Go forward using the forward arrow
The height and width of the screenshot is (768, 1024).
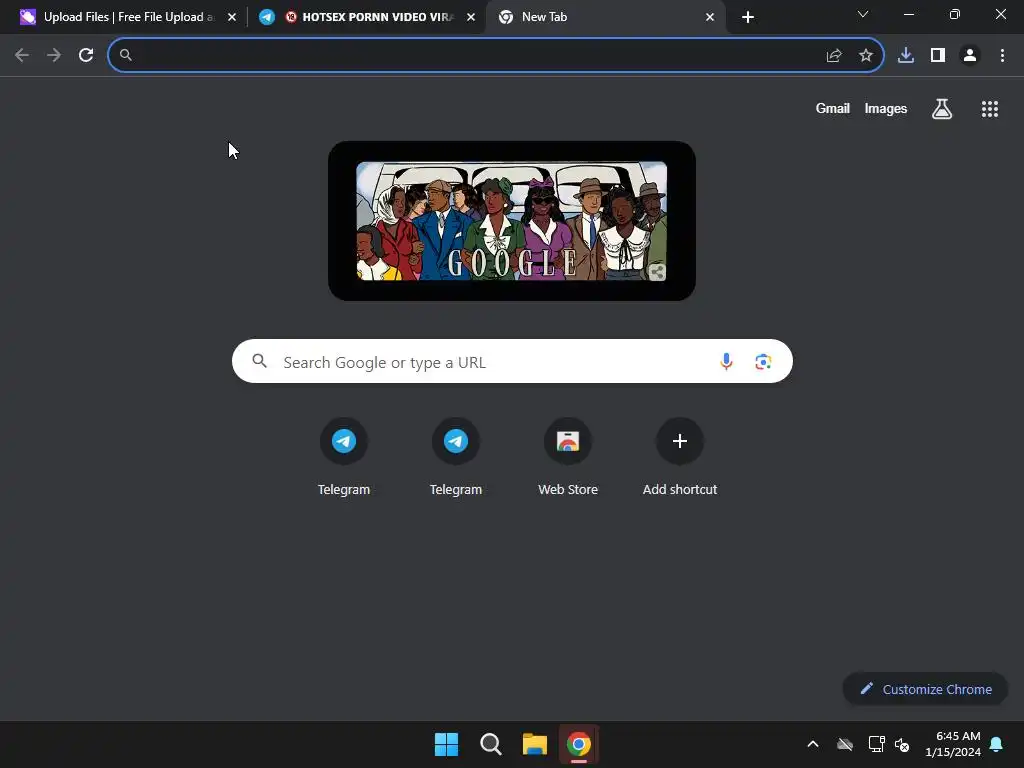coord(54,56)
